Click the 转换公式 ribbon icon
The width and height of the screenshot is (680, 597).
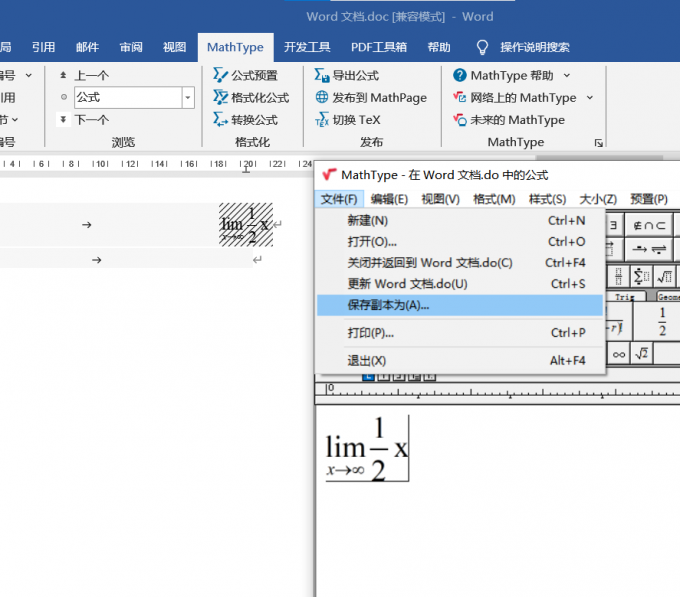(x=221, y=120)
